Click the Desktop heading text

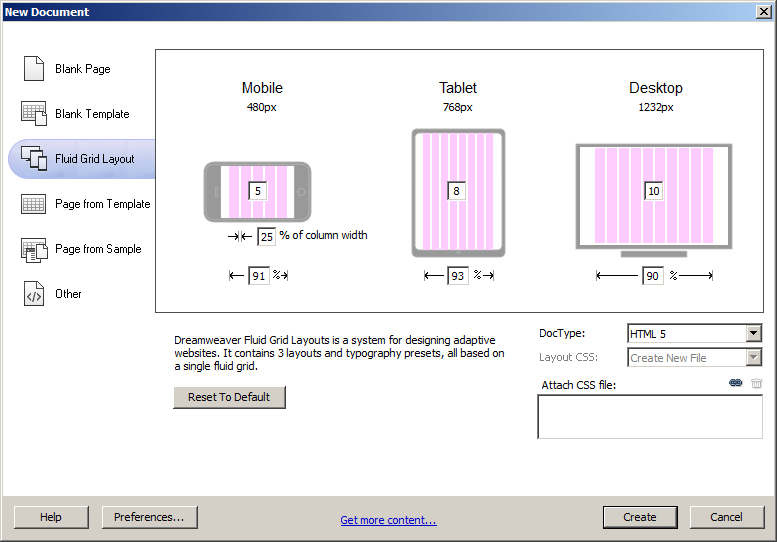coord(656,88)
